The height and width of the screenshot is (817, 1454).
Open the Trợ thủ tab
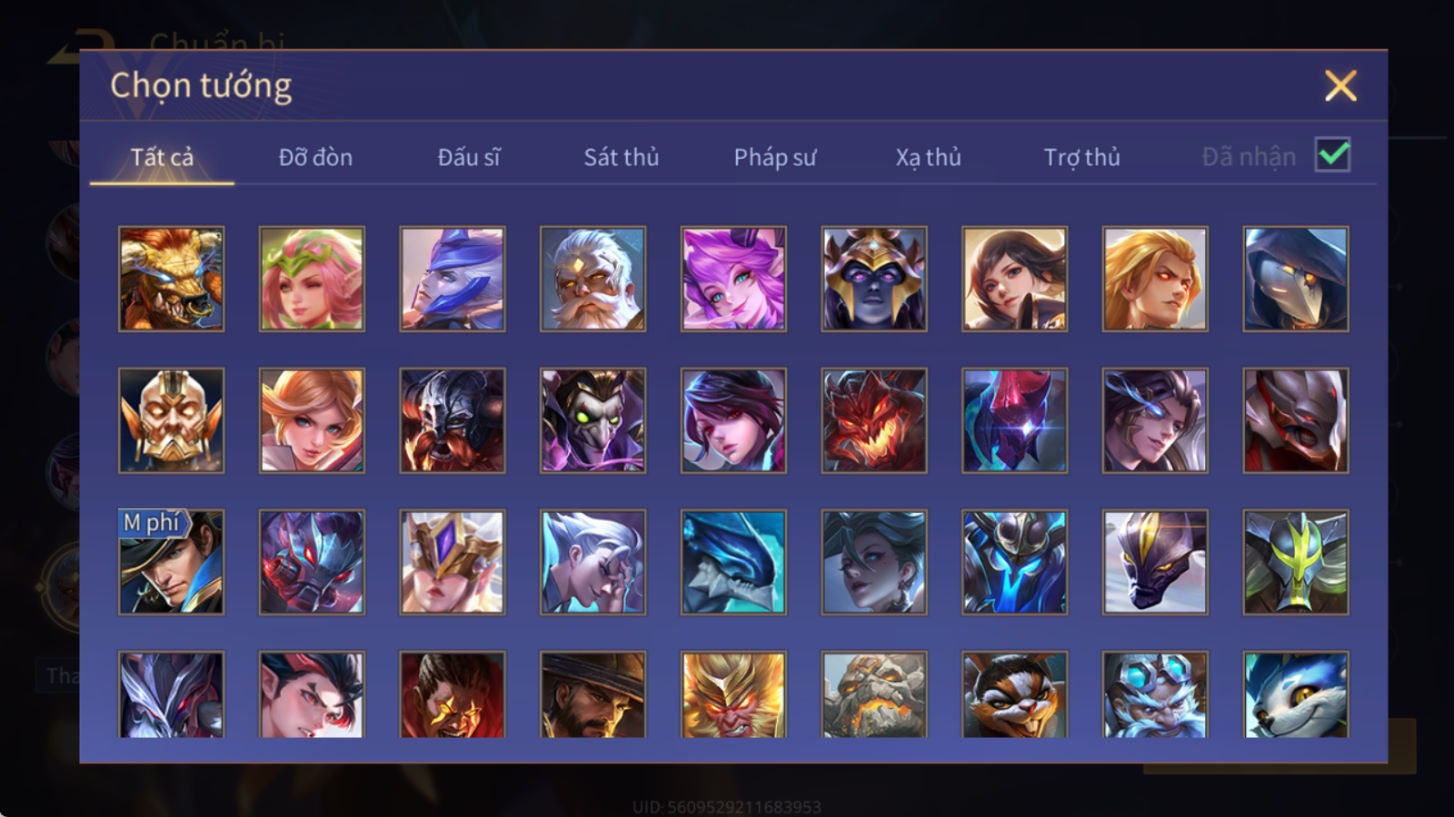[x=1082, y=157]
